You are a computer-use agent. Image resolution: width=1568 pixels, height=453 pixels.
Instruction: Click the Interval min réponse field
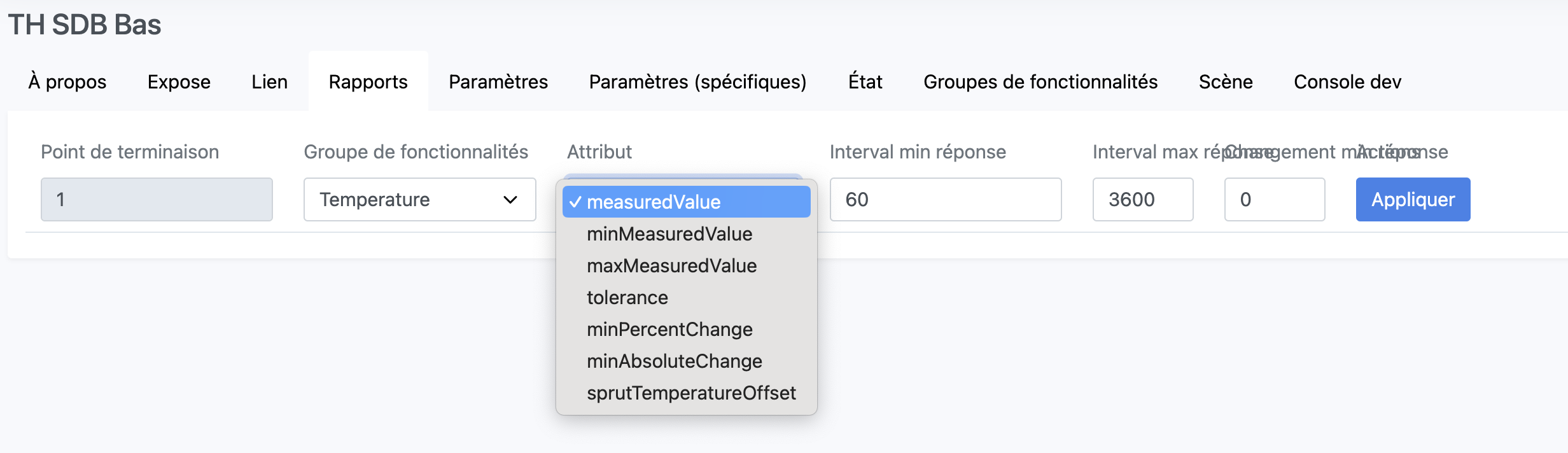tap(945, 200)
